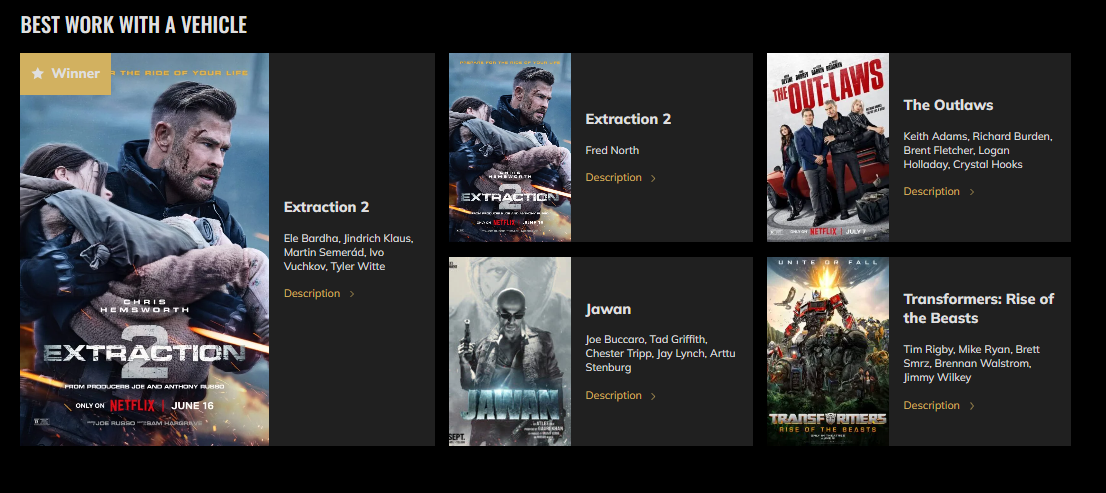
Task: Open Transformers: Rise of the Beasts poster
Action: [x=828, y=351]
